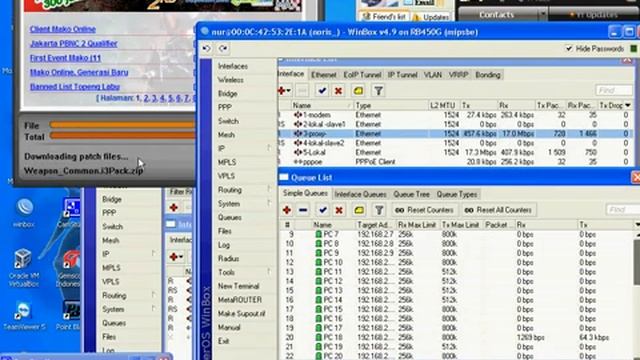Click the Find field in Interface List
This screenshot has width=640, height=360.
(x=613, y=90)
